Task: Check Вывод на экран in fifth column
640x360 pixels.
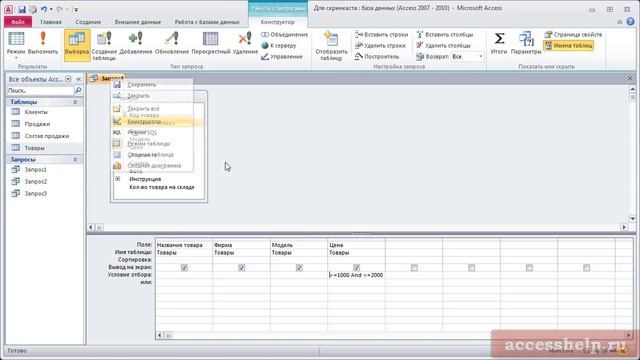Action: pyautogui.click(x=414, y=268)
